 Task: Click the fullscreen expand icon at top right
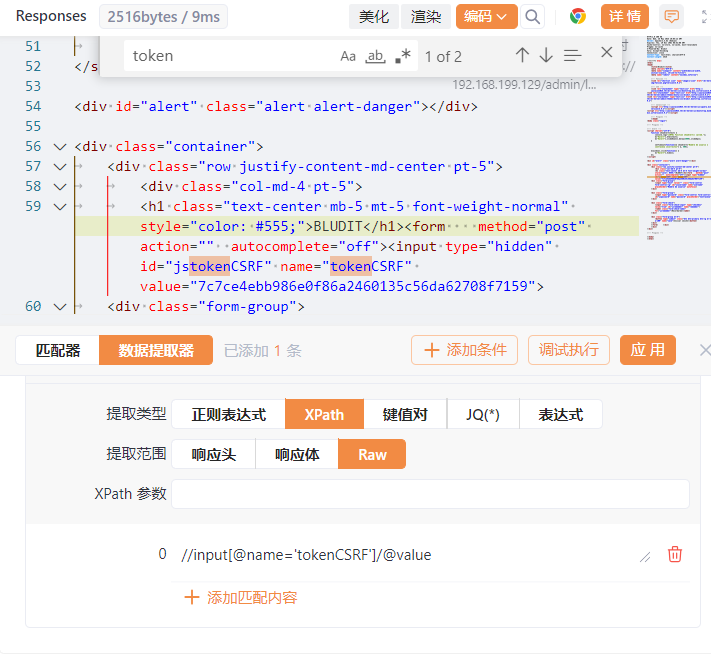[706, 17]
